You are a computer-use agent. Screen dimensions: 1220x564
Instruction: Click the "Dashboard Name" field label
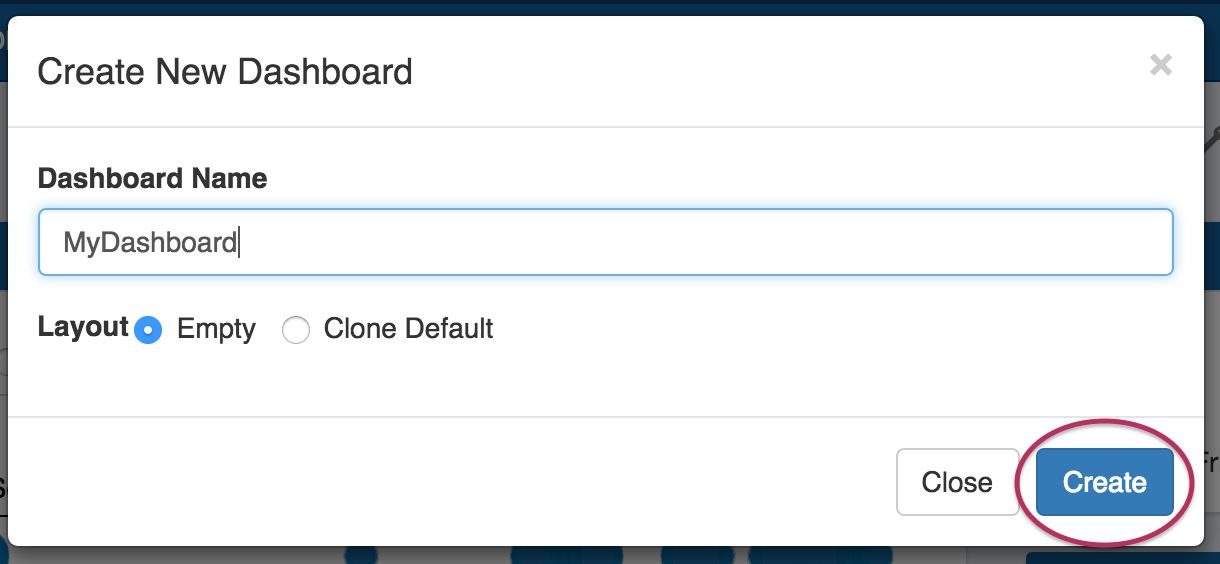[152, 179]
